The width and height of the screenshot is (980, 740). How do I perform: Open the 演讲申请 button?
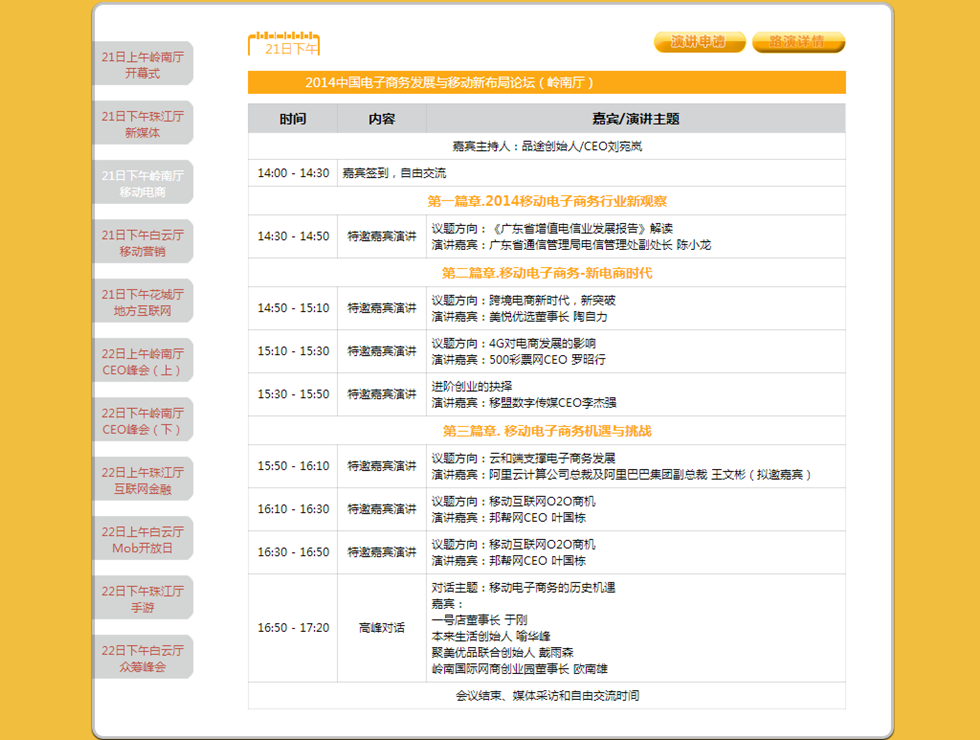(699, 42)
